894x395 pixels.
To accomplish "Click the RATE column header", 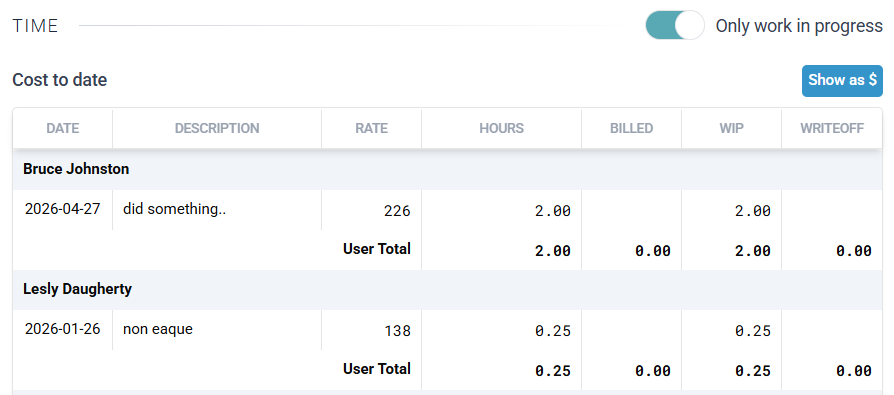I will click(x=372, y=129).
